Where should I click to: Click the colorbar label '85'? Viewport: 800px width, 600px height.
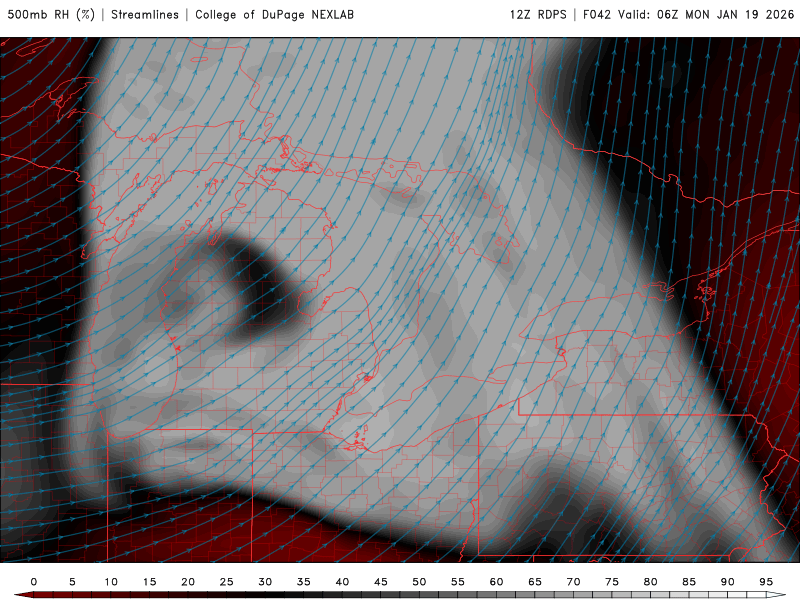tap(689, 582)
